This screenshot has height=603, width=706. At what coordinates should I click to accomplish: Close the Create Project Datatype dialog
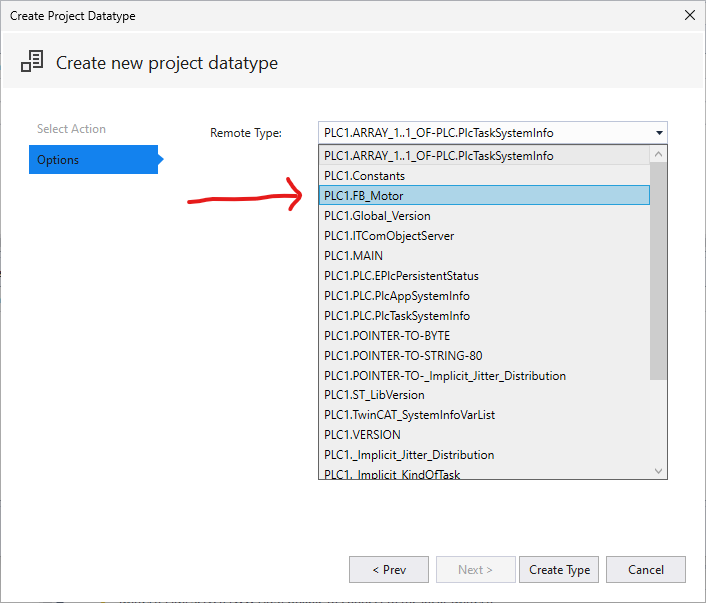[689, 15]
